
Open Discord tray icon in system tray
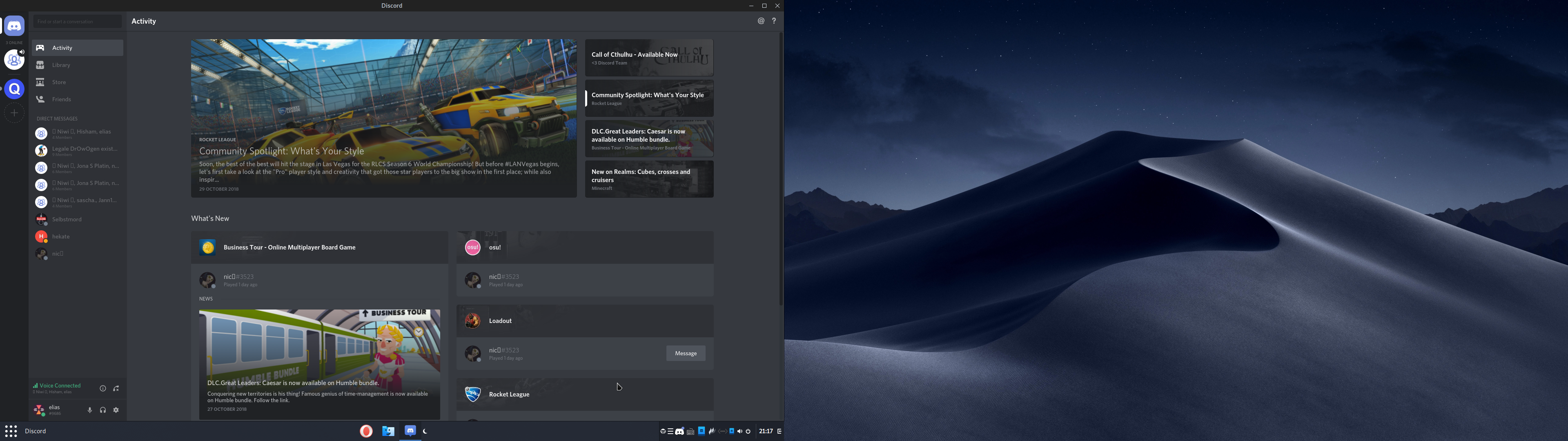coord(680,431)
